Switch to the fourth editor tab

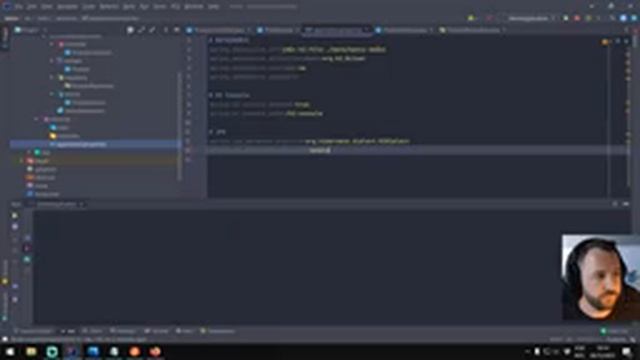[x=405, y=30]
